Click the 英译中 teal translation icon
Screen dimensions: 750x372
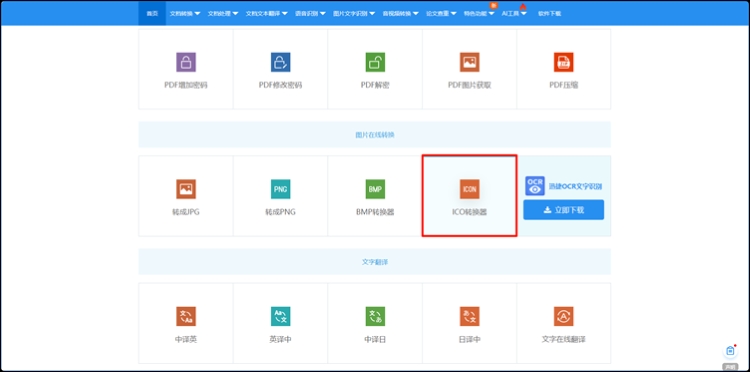280,317
